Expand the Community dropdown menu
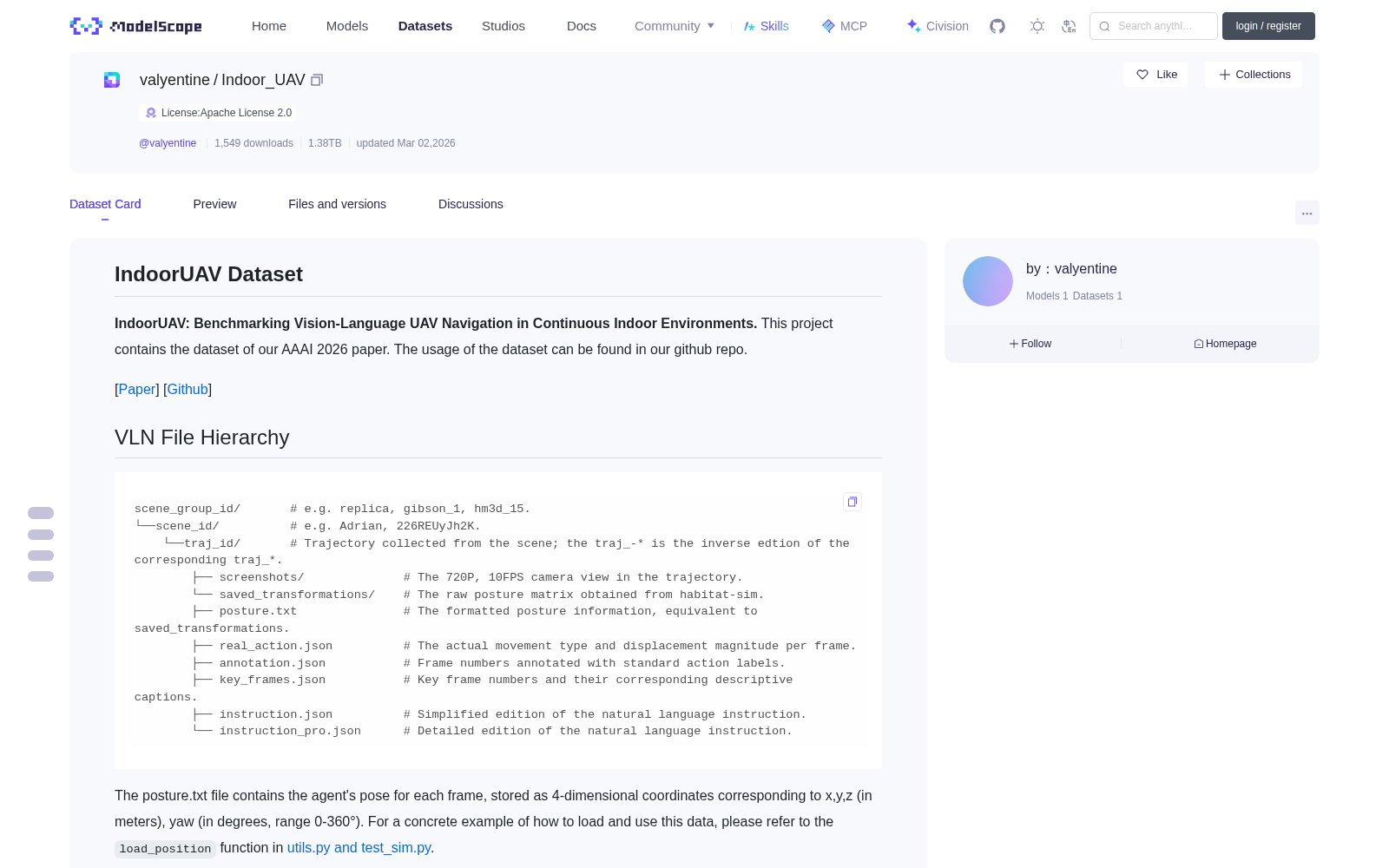 tap(675, 26)
